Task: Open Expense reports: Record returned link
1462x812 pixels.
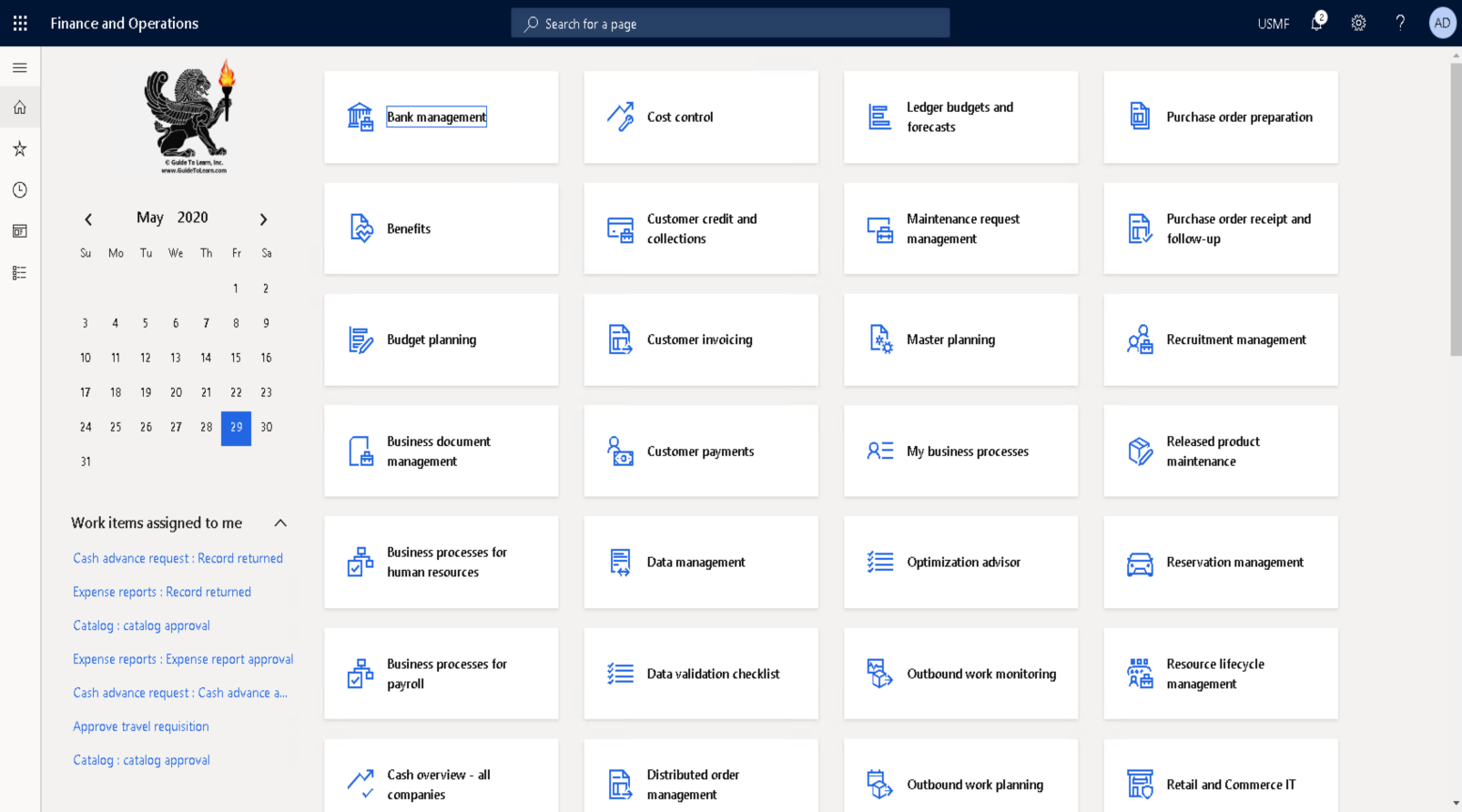Action: 162,592
